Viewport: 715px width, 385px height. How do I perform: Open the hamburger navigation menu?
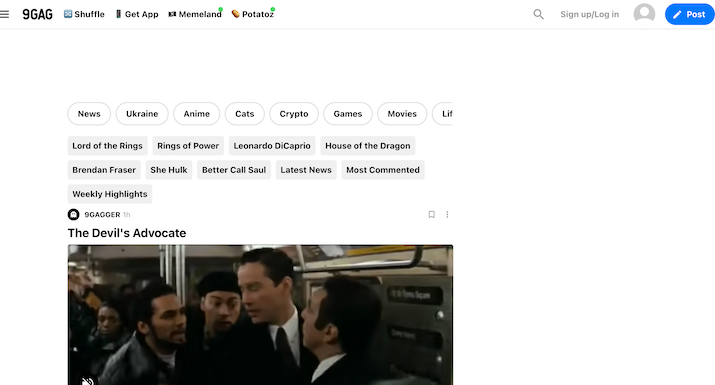[x=5, y=14]
